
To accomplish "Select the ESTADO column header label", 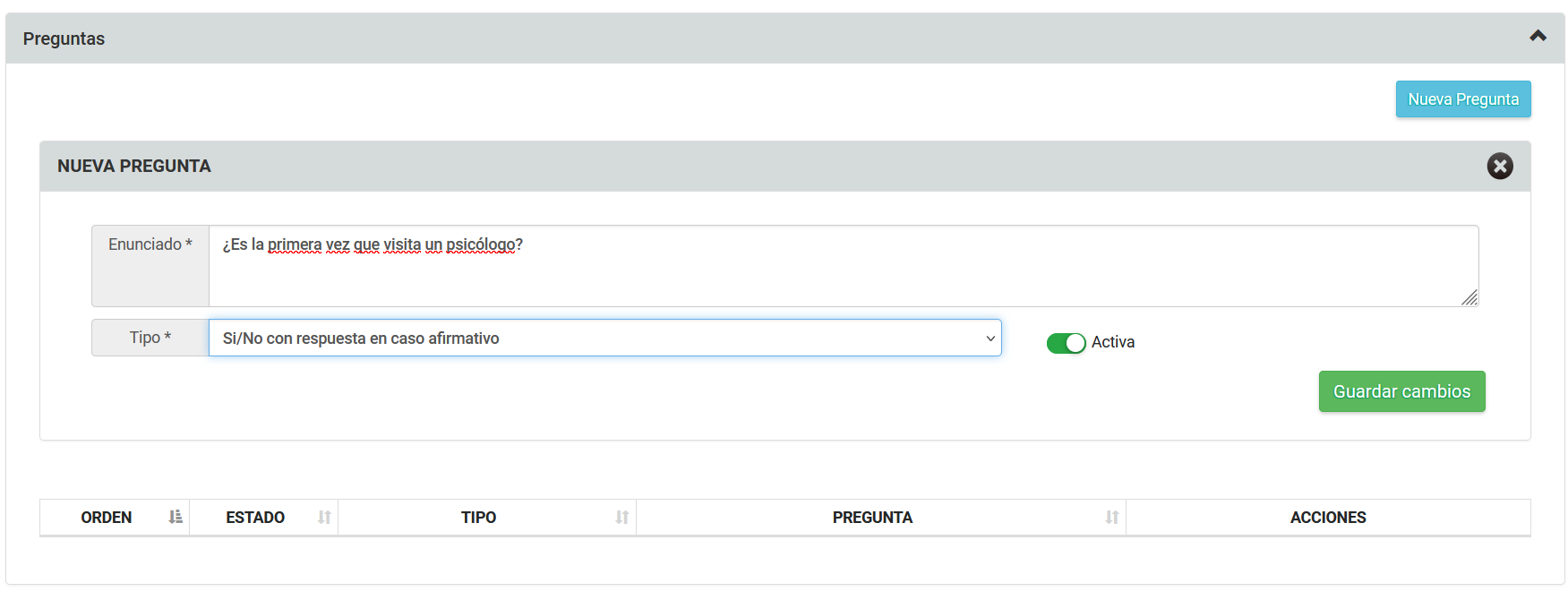I will click(255, 518).
